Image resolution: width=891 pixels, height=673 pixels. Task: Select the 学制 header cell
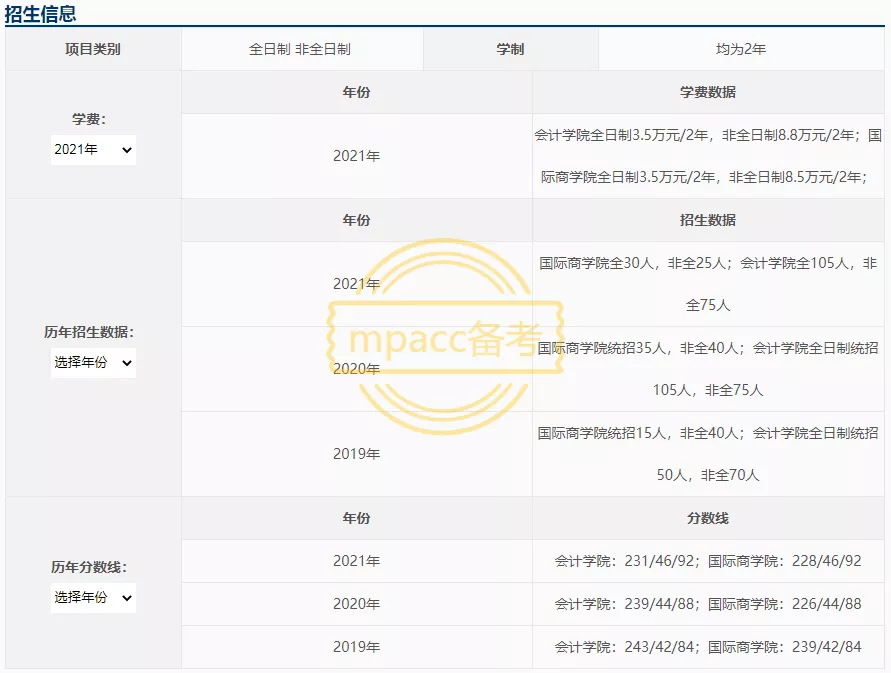tap(511, 48)
